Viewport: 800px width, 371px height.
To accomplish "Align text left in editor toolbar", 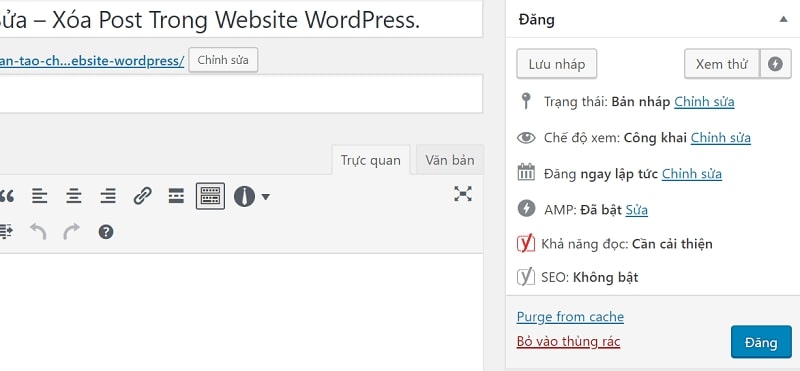I will (x=40, y=196).
